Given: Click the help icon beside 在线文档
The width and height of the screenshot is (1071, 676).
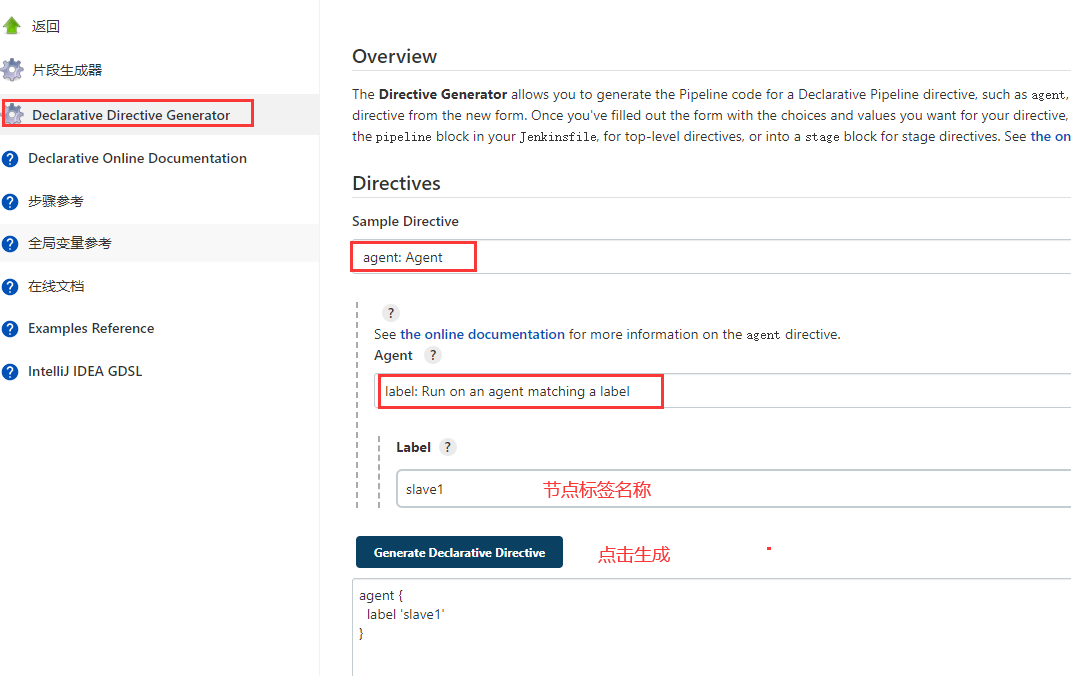Looking at the screenshot, I should click(10, 287).
